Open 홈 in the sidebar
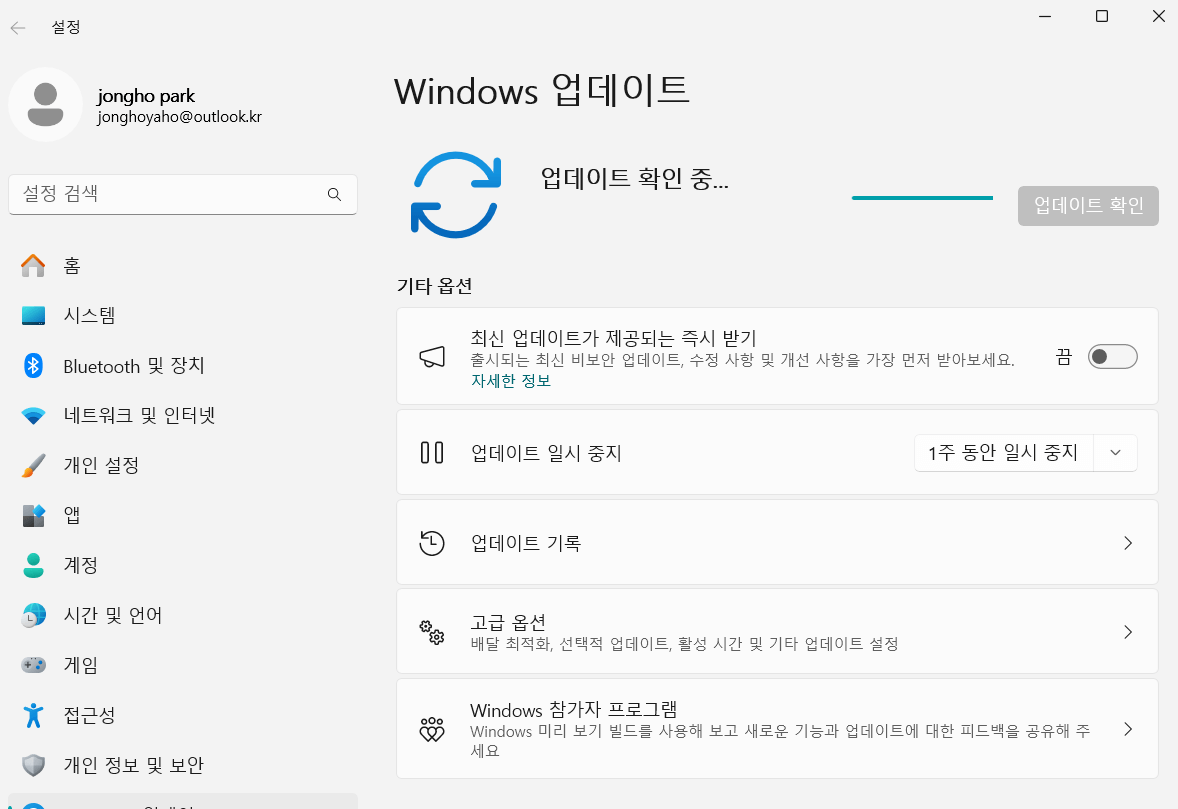This screenshot has width=1178, height=809. tap(183, 265)
